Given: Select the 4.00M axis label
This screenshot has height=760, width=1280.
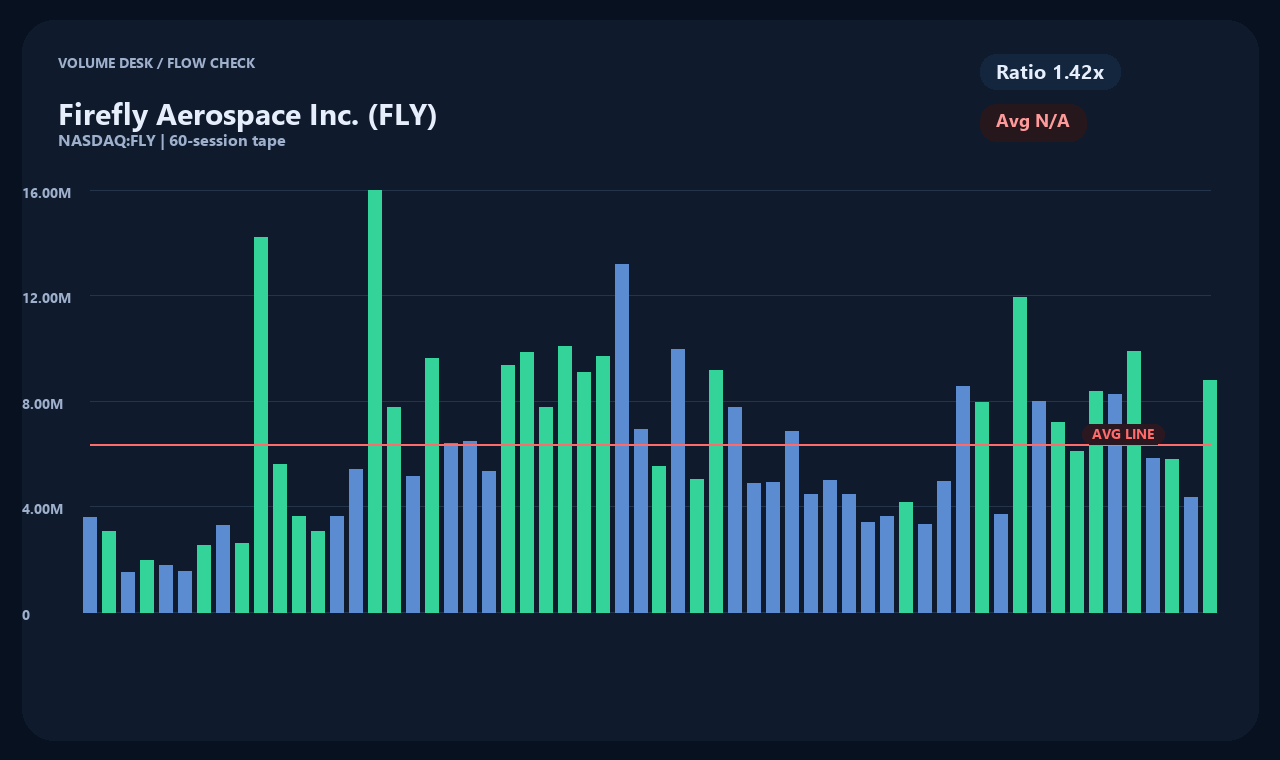Looking at the screenshot, I should (43, 509).
